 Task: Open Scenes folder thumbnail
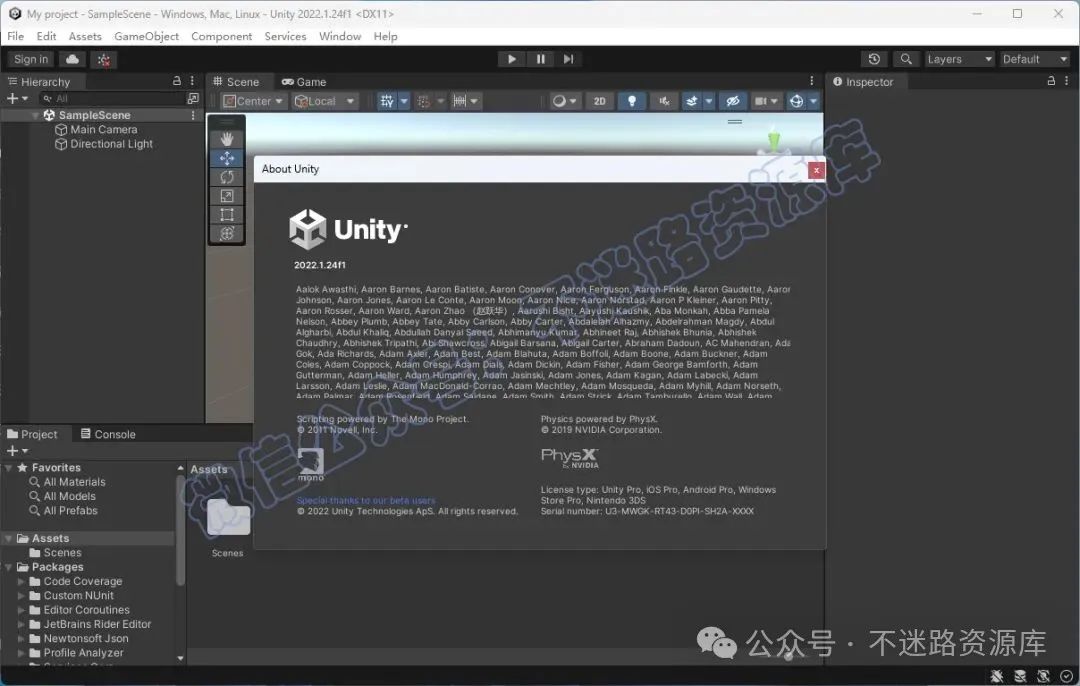228,518
